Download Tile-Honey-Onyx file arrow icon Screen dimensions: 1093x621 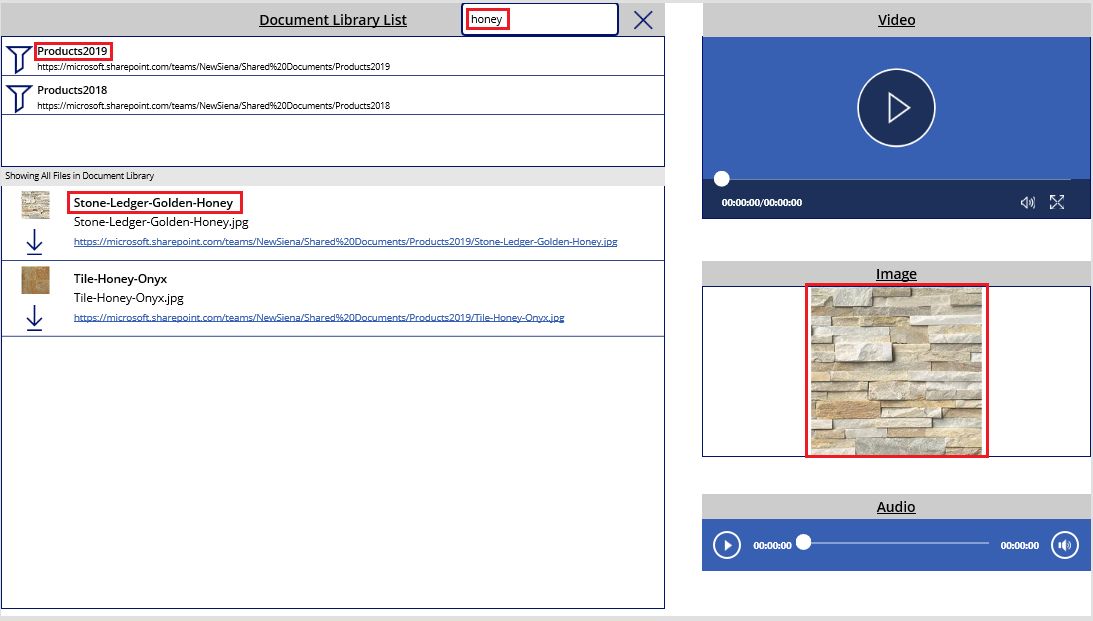(x=34, y=318)
